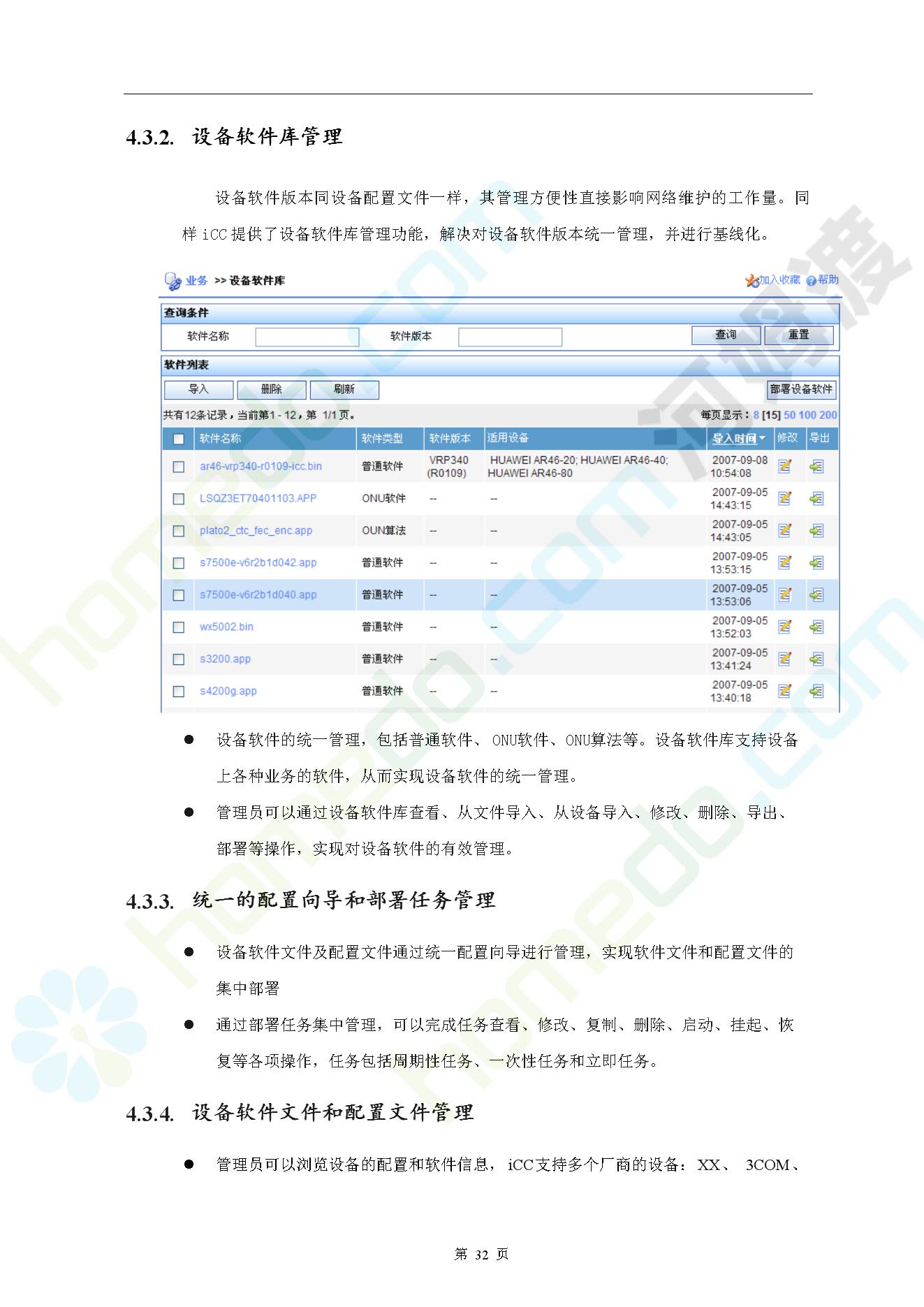Click the export icon for s7500e-v6r2b1d042.app
Viewport: 924px width, 1307px height.
816,562
